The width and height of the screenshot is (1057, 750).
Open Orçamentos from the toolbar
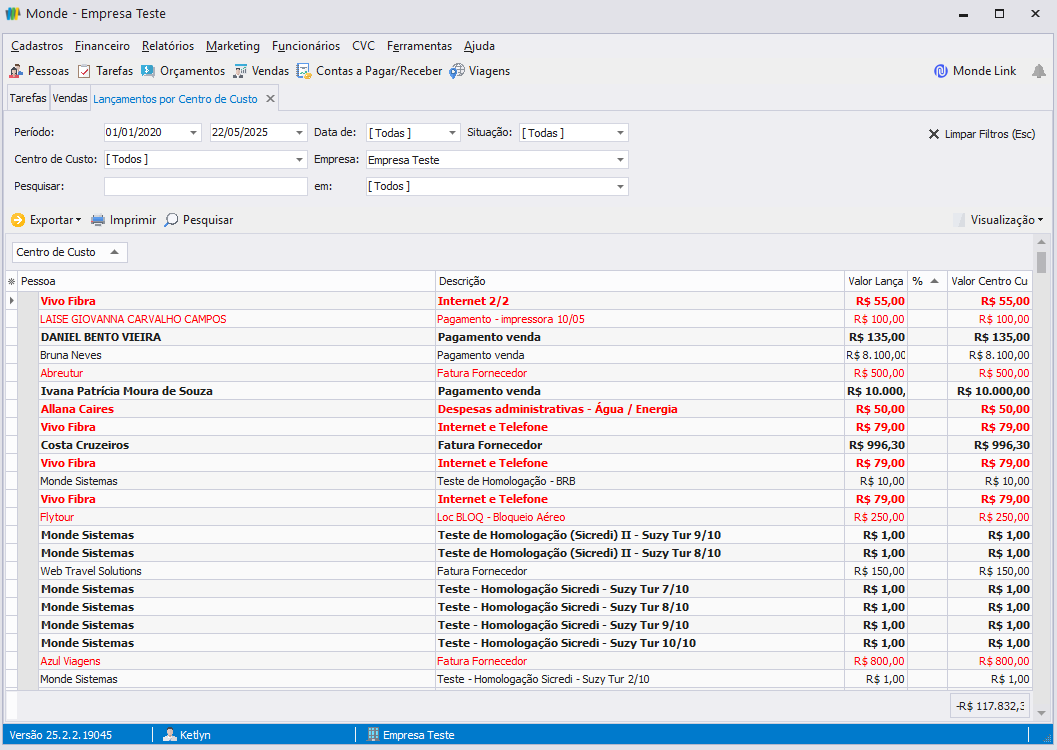pyautogui.click(x=183, y=71)
